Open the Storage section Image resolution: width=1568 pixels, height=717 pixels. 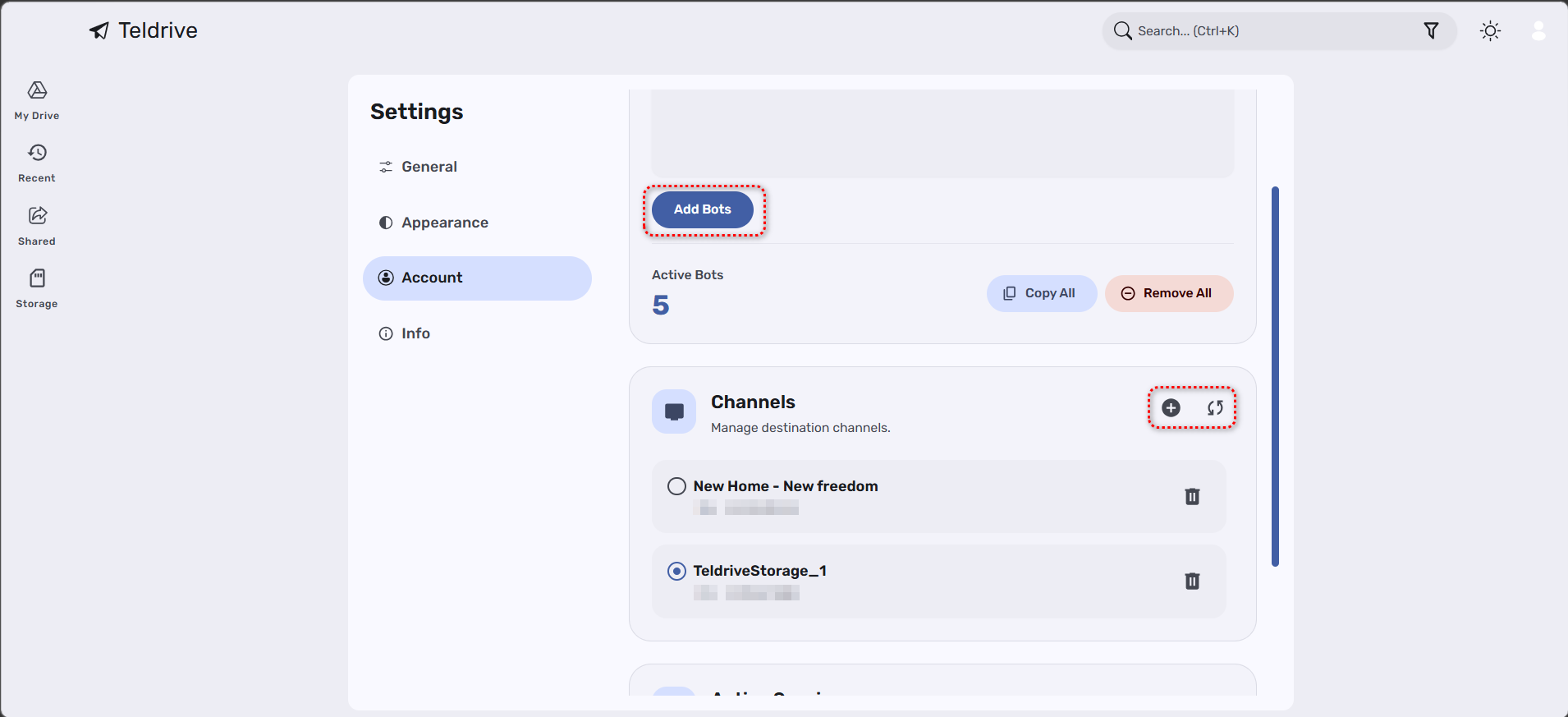37,289
